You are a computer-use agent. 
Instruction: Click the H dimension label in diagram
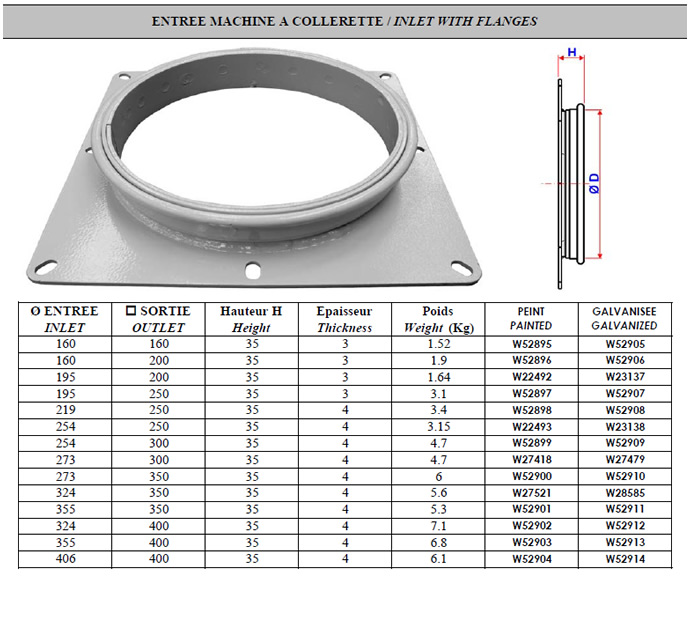pos(571,52)
